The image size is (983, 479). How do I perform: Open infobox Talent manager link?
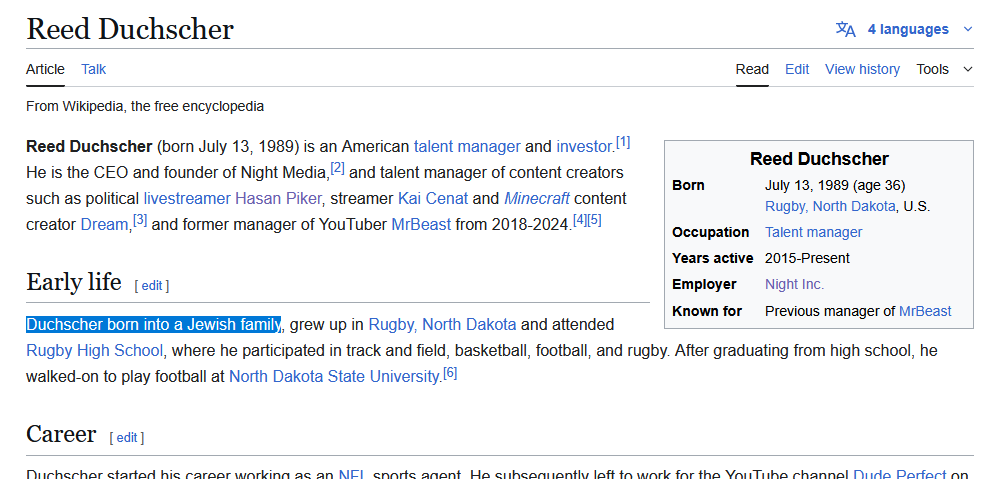tap(813, 232)
